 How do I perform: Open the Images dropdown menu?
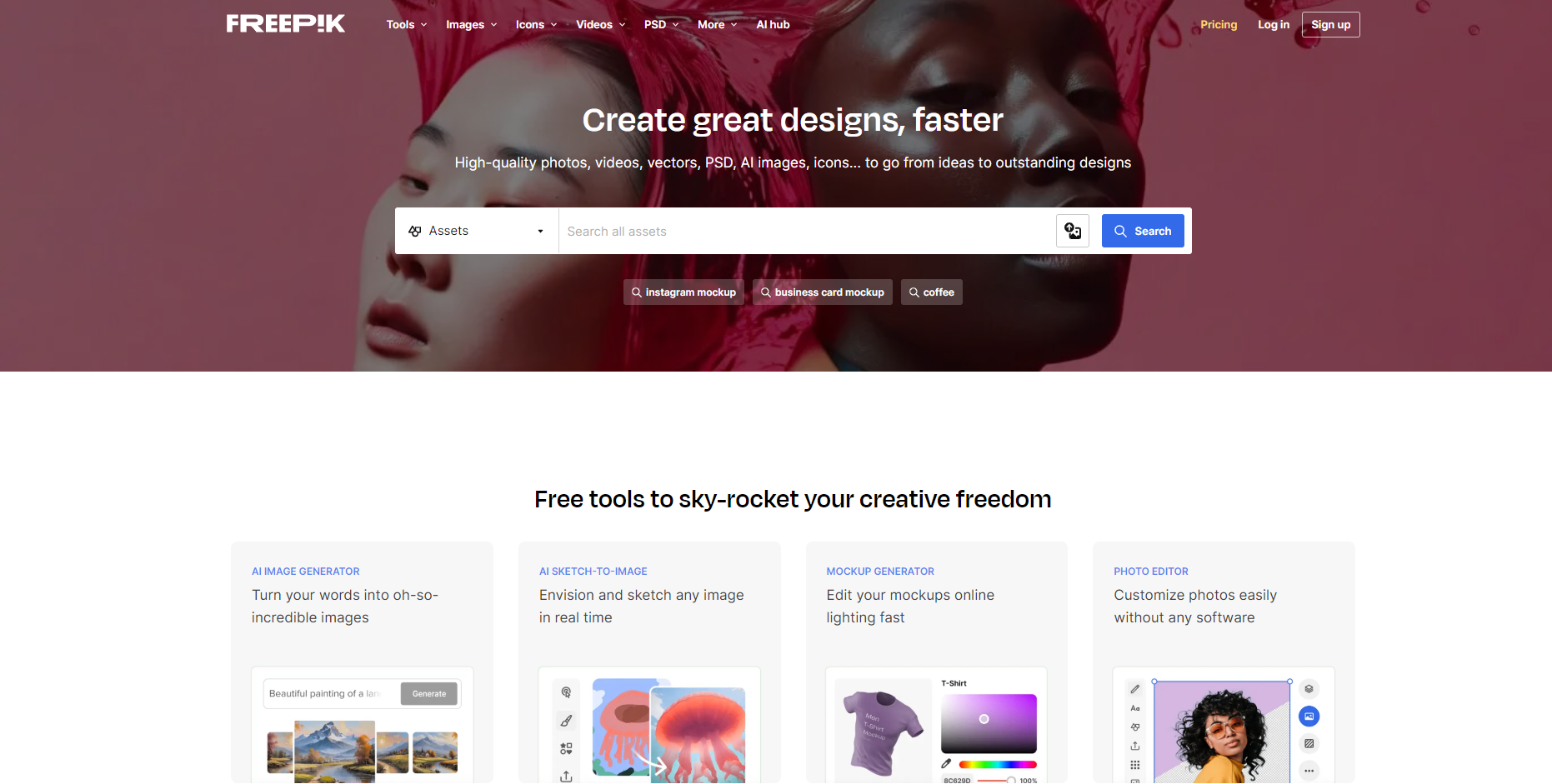pos(472,24)
